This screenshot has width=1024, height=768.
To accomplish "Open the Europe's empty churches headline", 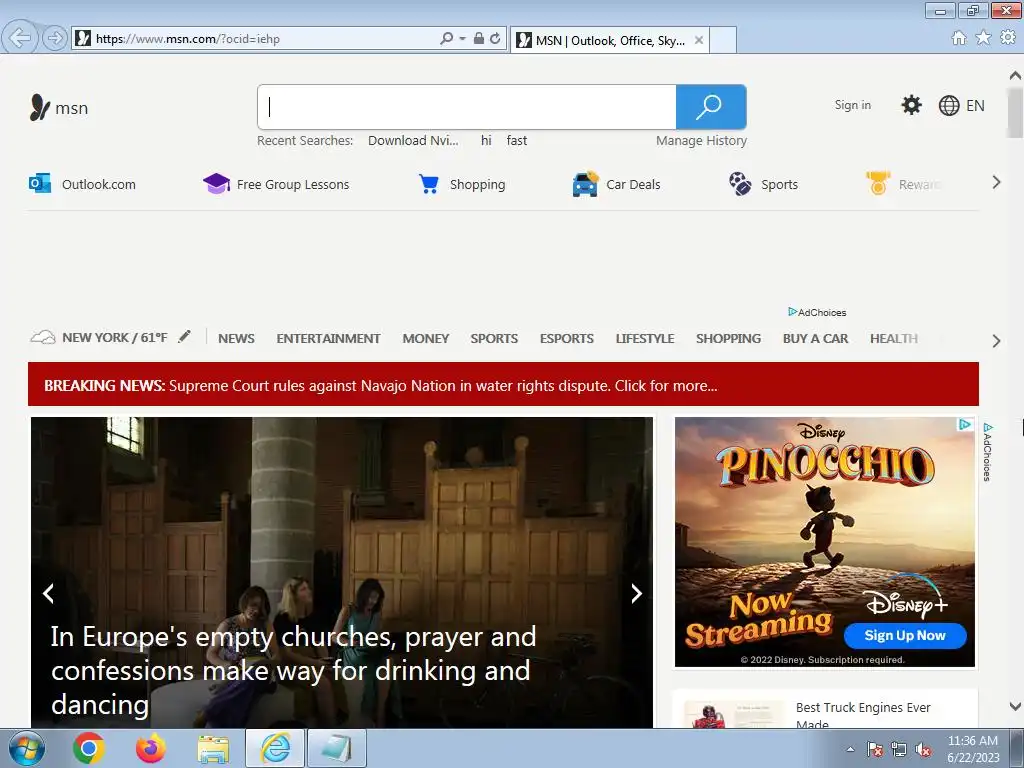I will [x=294, y=671].
